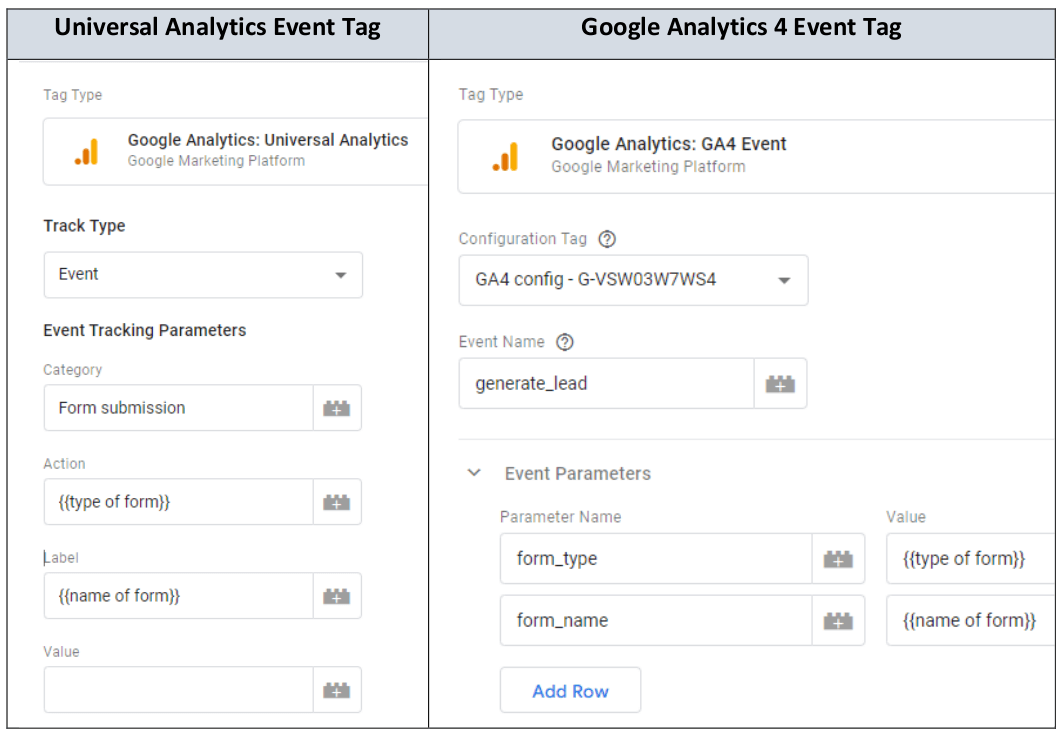
Task: Click variable picker icon beside Category field
Action: point(336,408)
